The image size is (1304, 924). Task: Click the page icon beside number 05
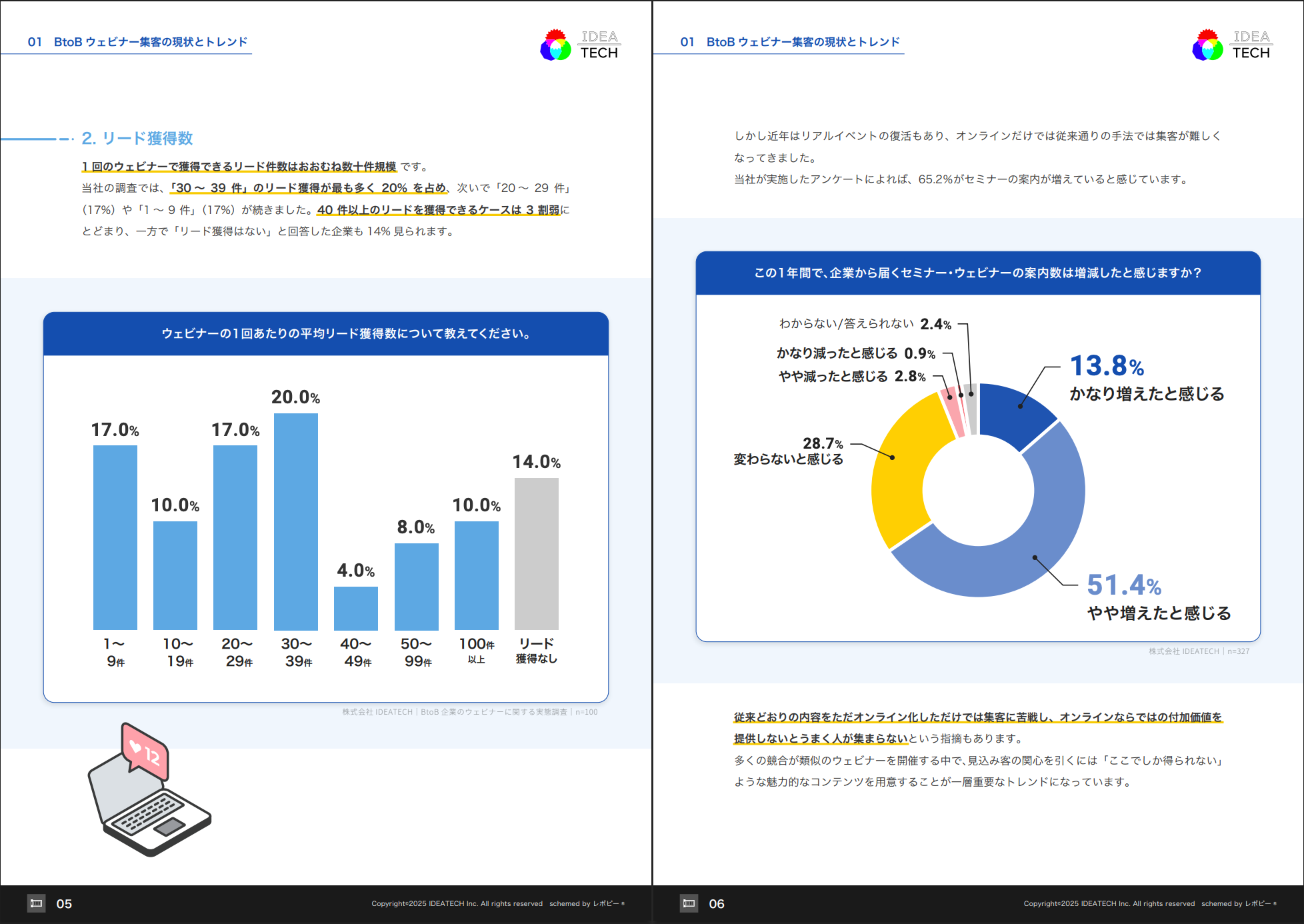[x=37, y=903]
